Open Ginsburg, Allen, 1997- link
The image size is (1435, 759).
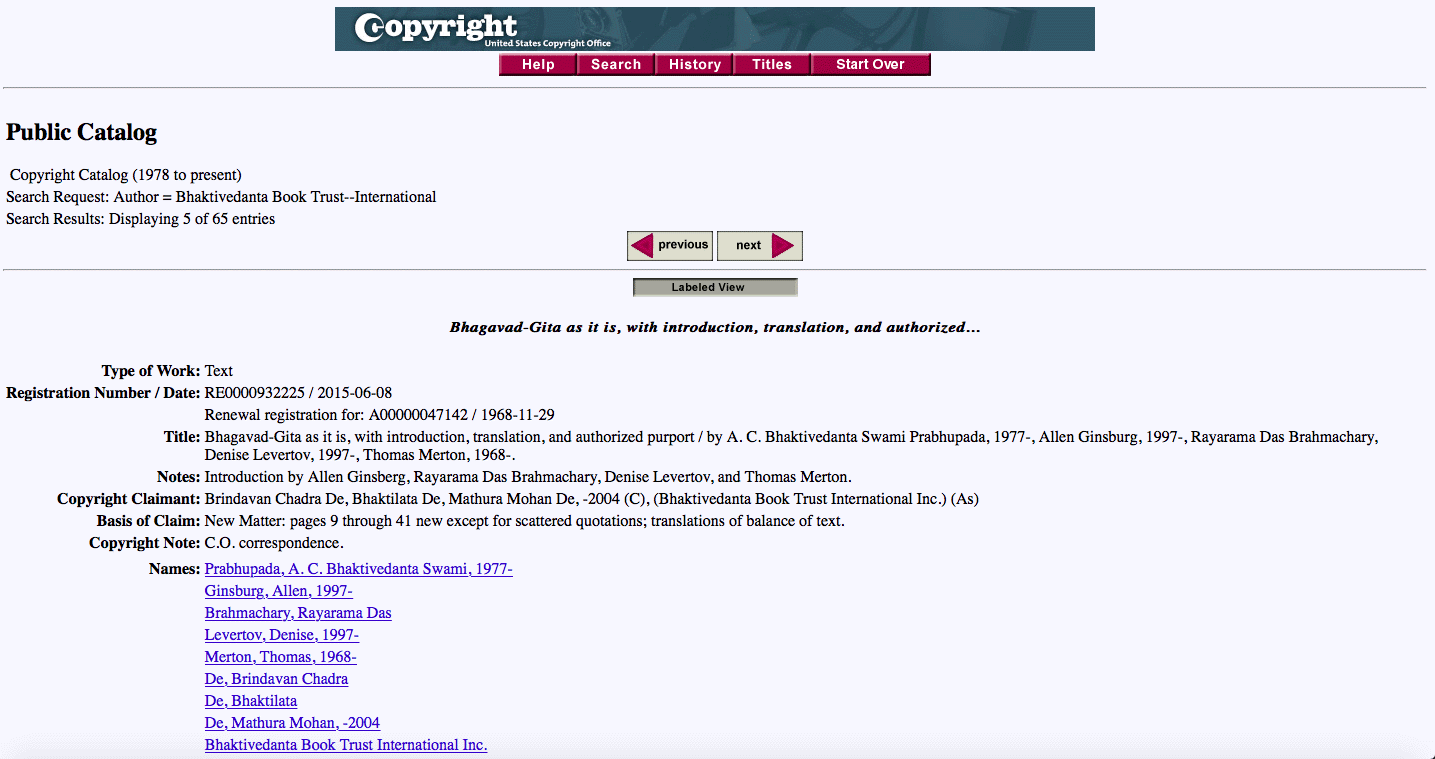pos(278,591)
